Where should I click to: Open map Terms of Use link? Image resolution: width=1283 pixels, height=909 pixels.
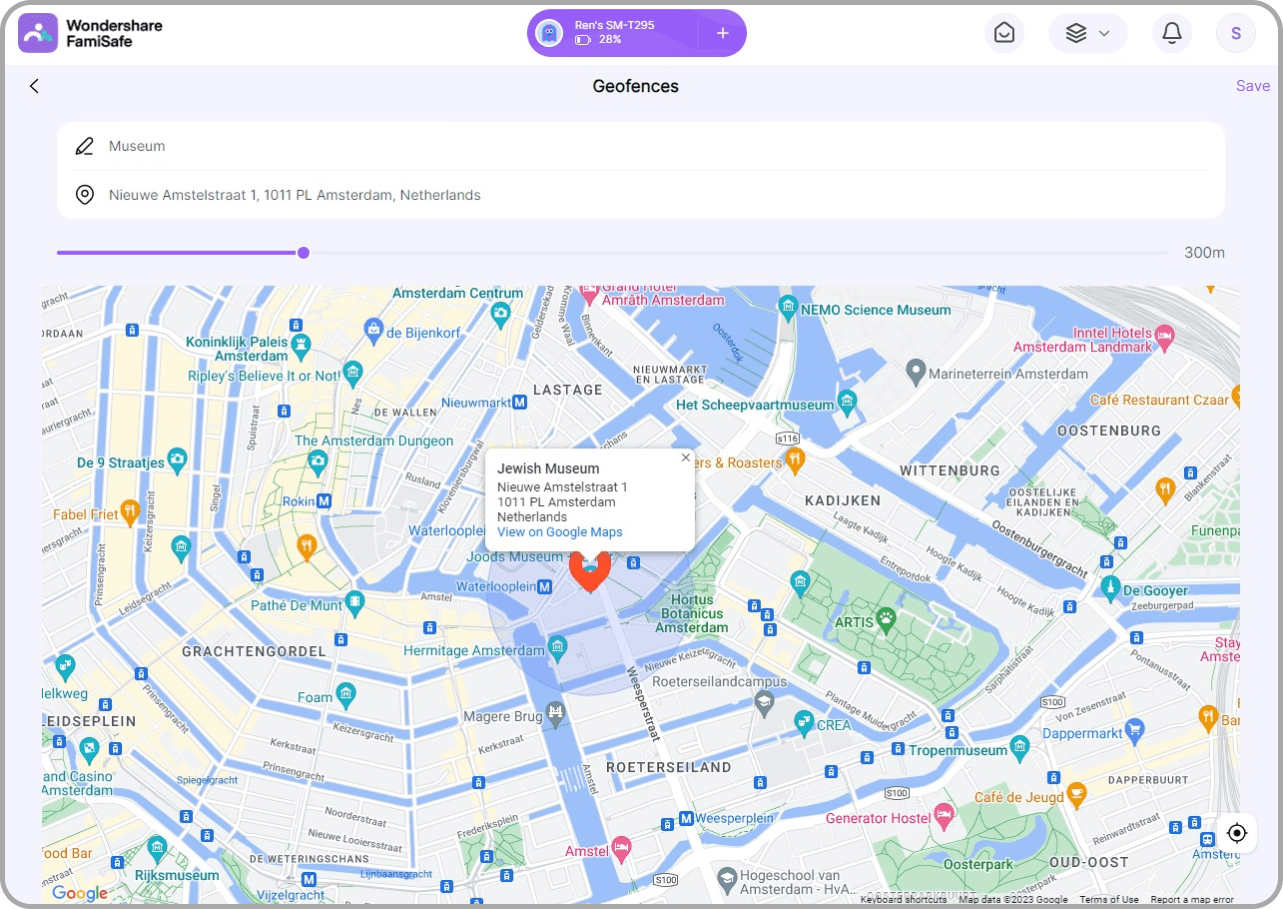[1109, 899]
